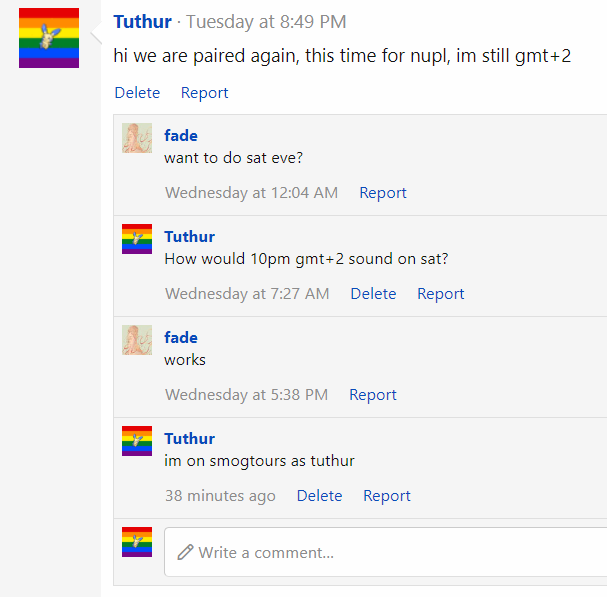Open Tuthur's profile from post header name
Image resolution: width=607 pixels, height=597 pixels.
[142, 22]
